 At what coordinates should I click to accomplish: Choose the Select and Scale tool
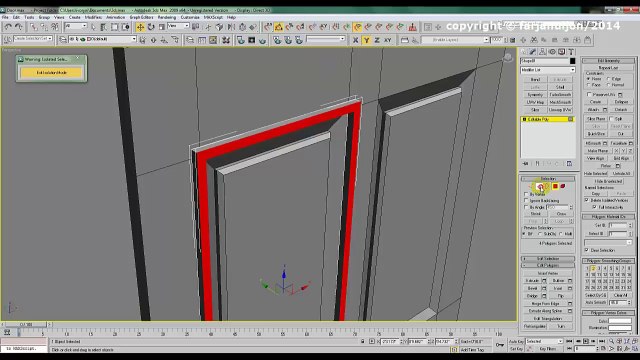pyautogui.click(x=162, y=27)
